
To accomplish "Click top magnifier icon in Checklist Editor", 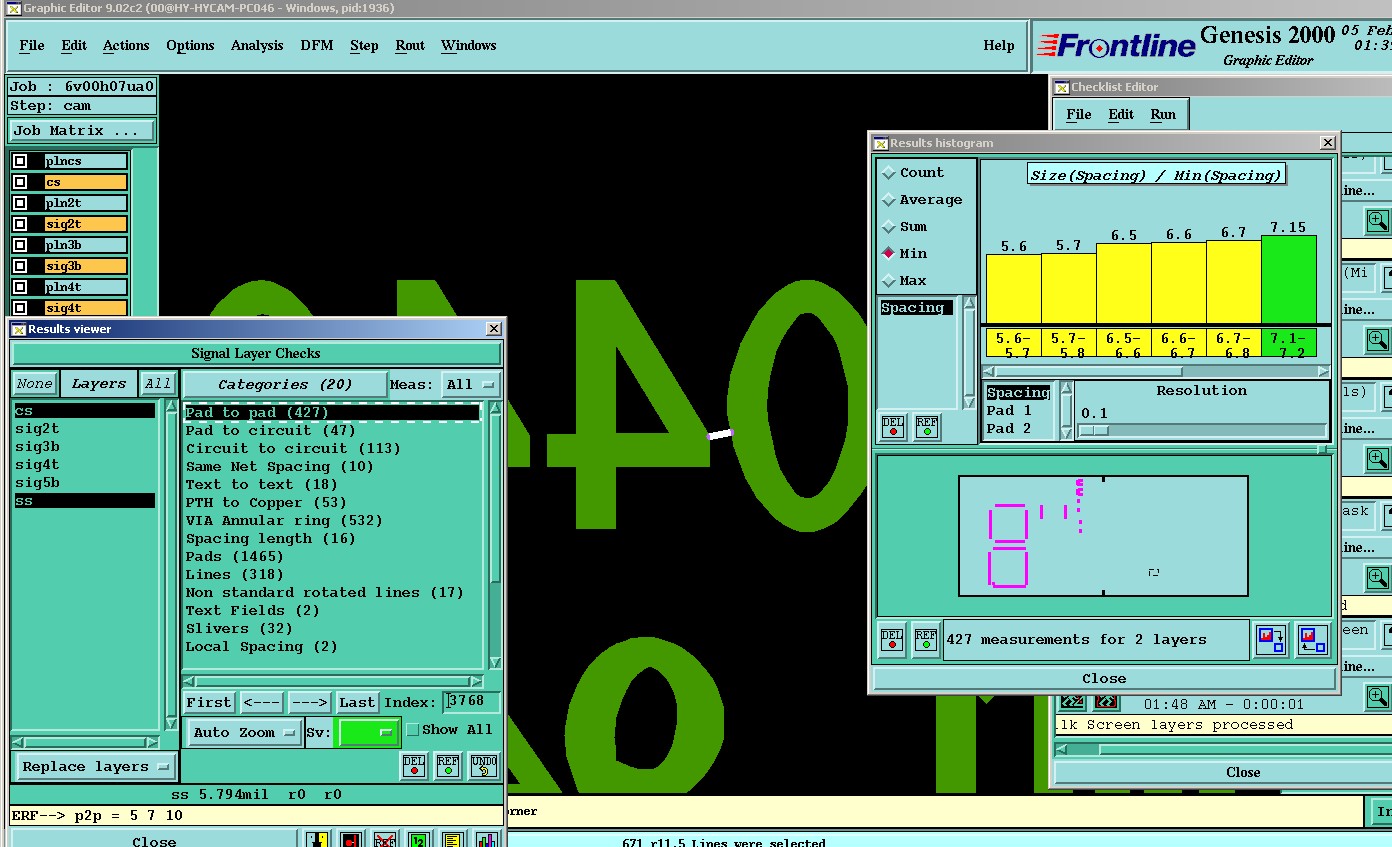I will click(x=1377, y=220).
